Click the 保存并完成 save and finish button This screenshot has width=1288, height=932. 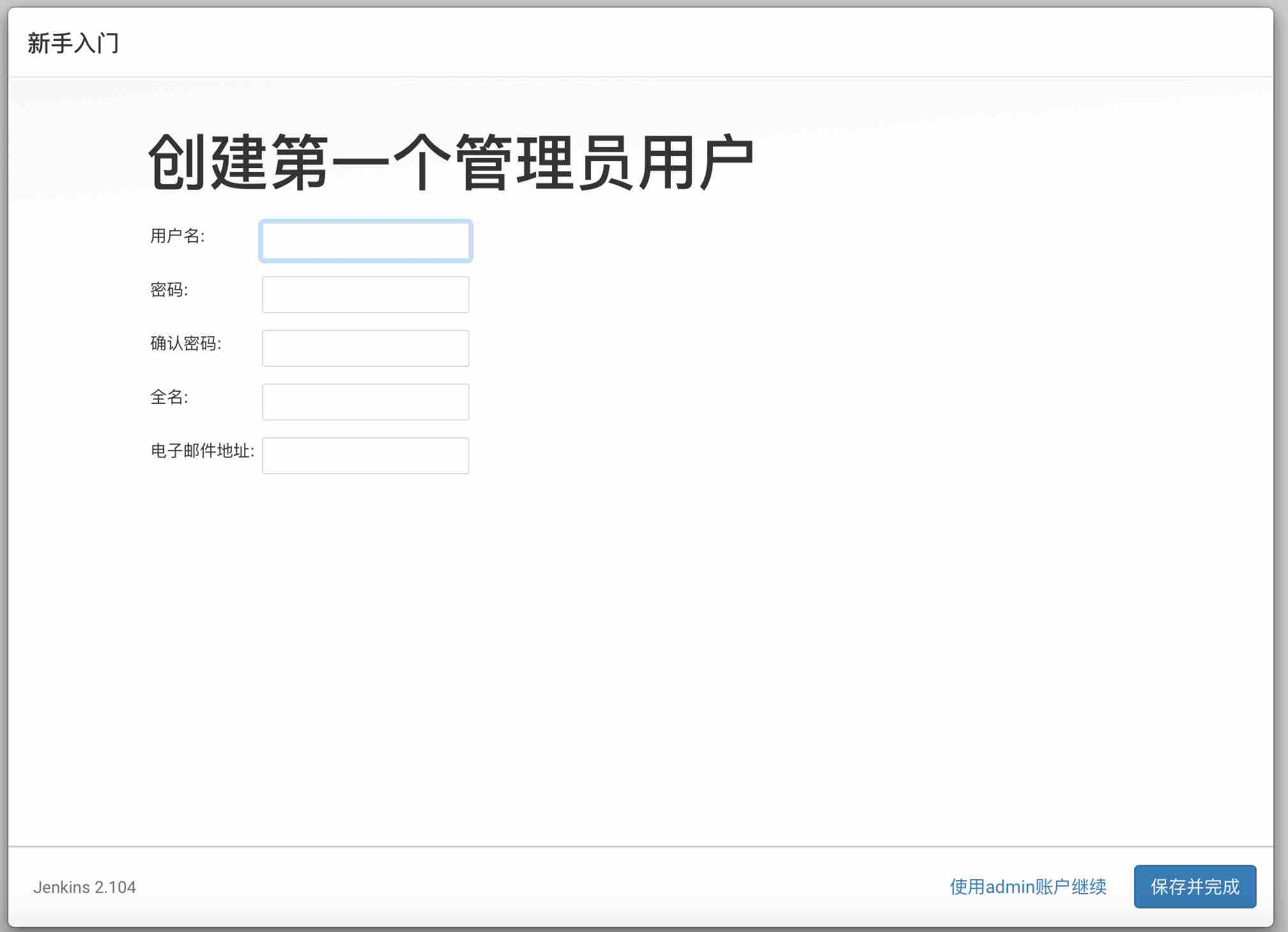coord(1195,887)
